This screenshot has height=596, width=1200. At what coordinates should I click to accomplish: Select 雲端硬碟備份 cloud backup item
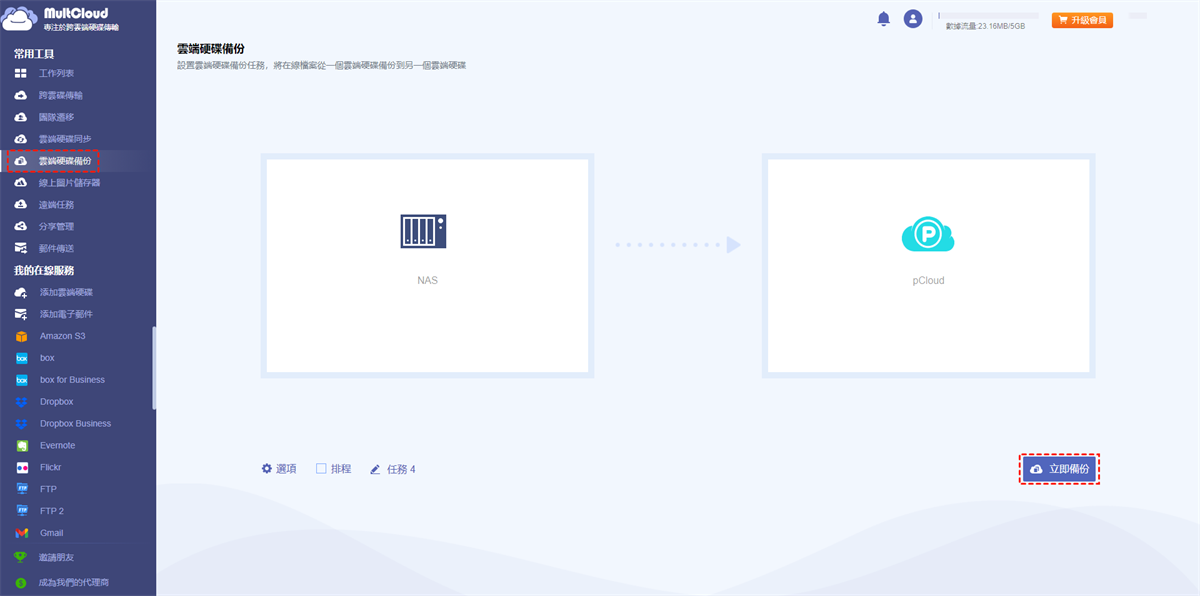coord(65,161)
